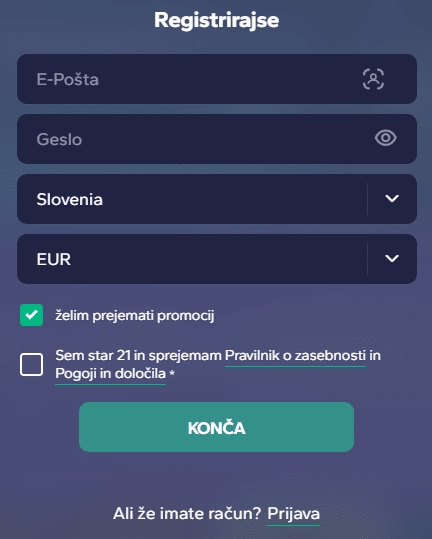Click the Registrirajse heading
The width and height of the screenshot is (432, 539).
[x=217, y=20]
